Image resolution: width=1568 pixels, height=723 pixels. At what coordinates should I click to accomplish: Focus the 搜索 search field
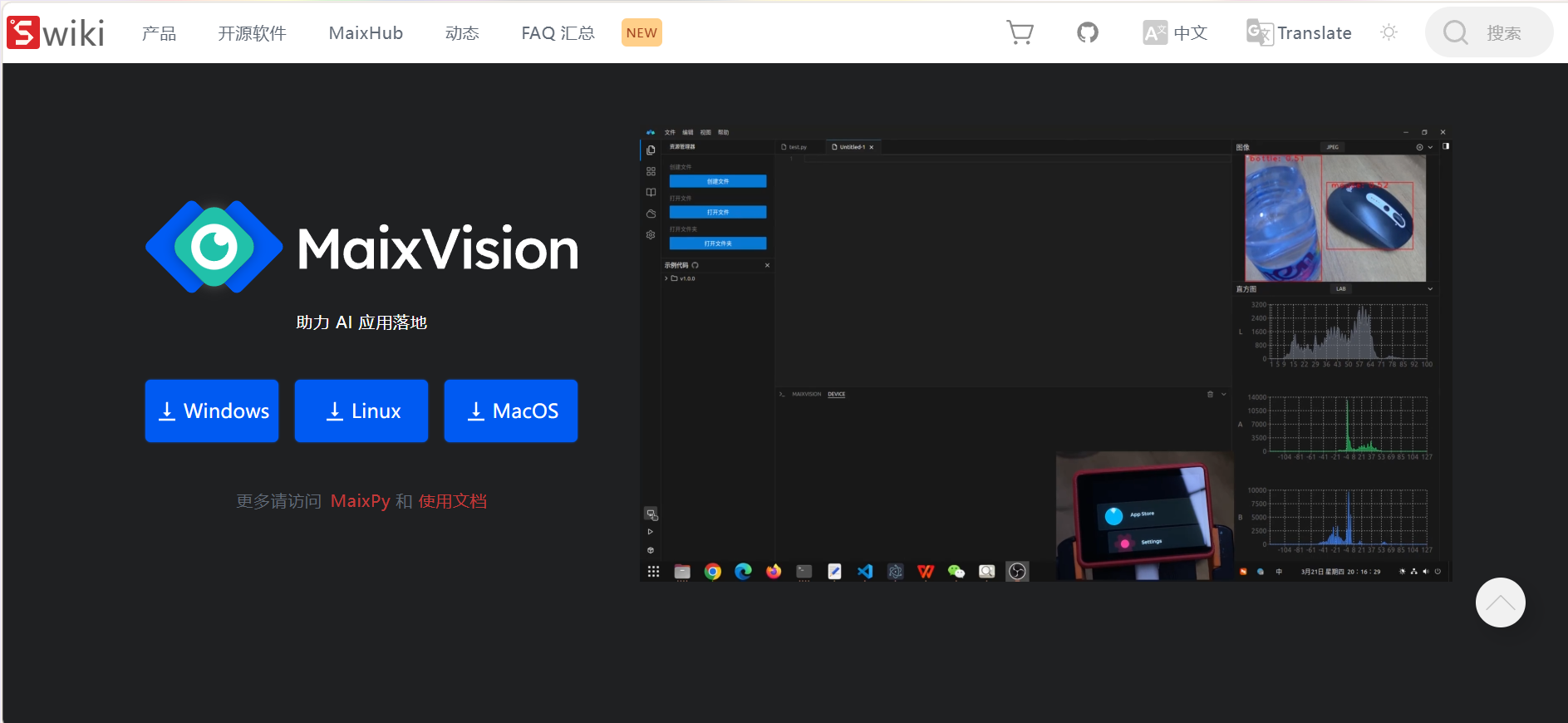click(1489, 32)
